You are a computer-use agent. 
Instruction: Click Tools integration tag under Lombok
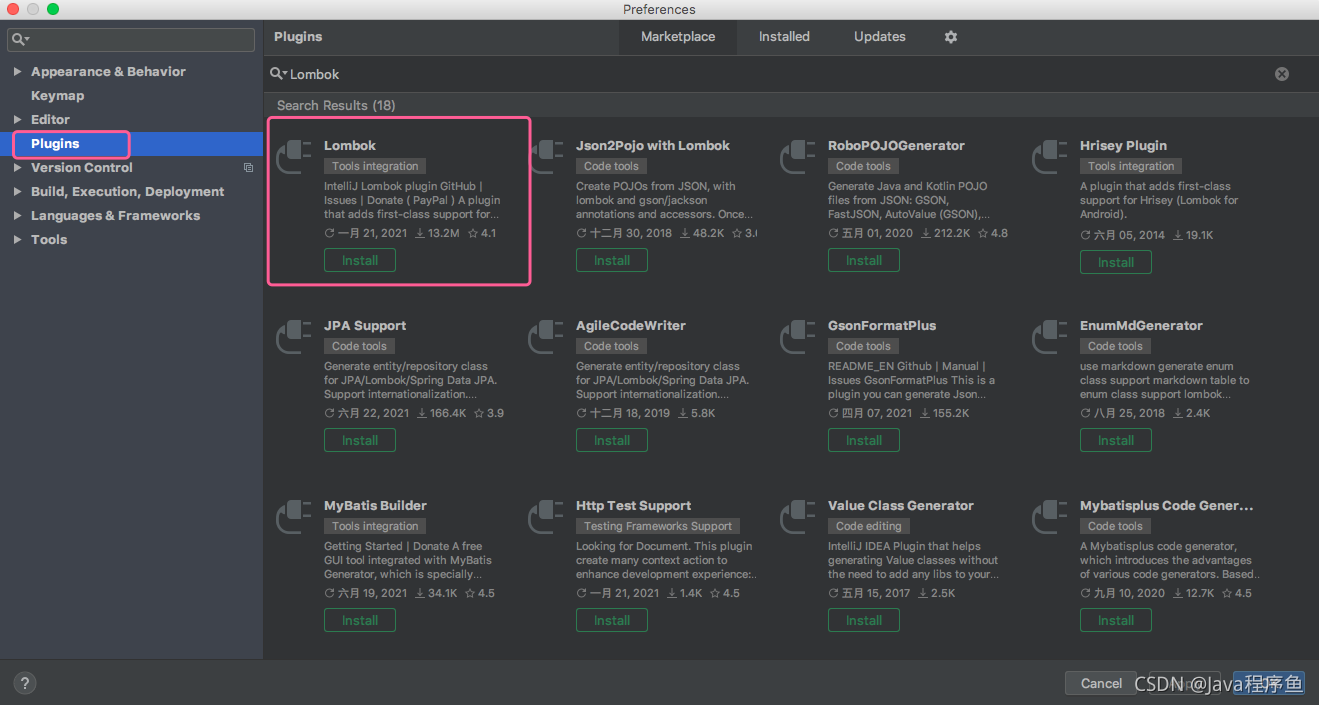[375, 166]
